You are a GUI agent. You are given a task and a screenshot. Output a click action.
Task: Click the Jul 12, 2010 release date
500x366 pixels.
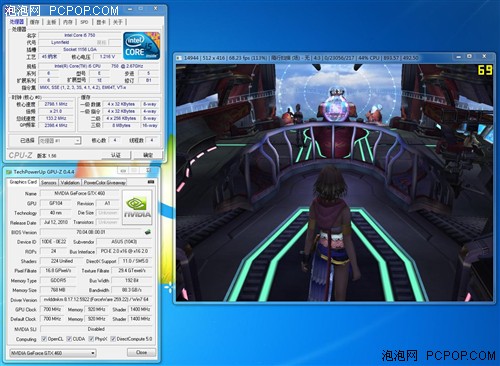(x=56, y=222)
